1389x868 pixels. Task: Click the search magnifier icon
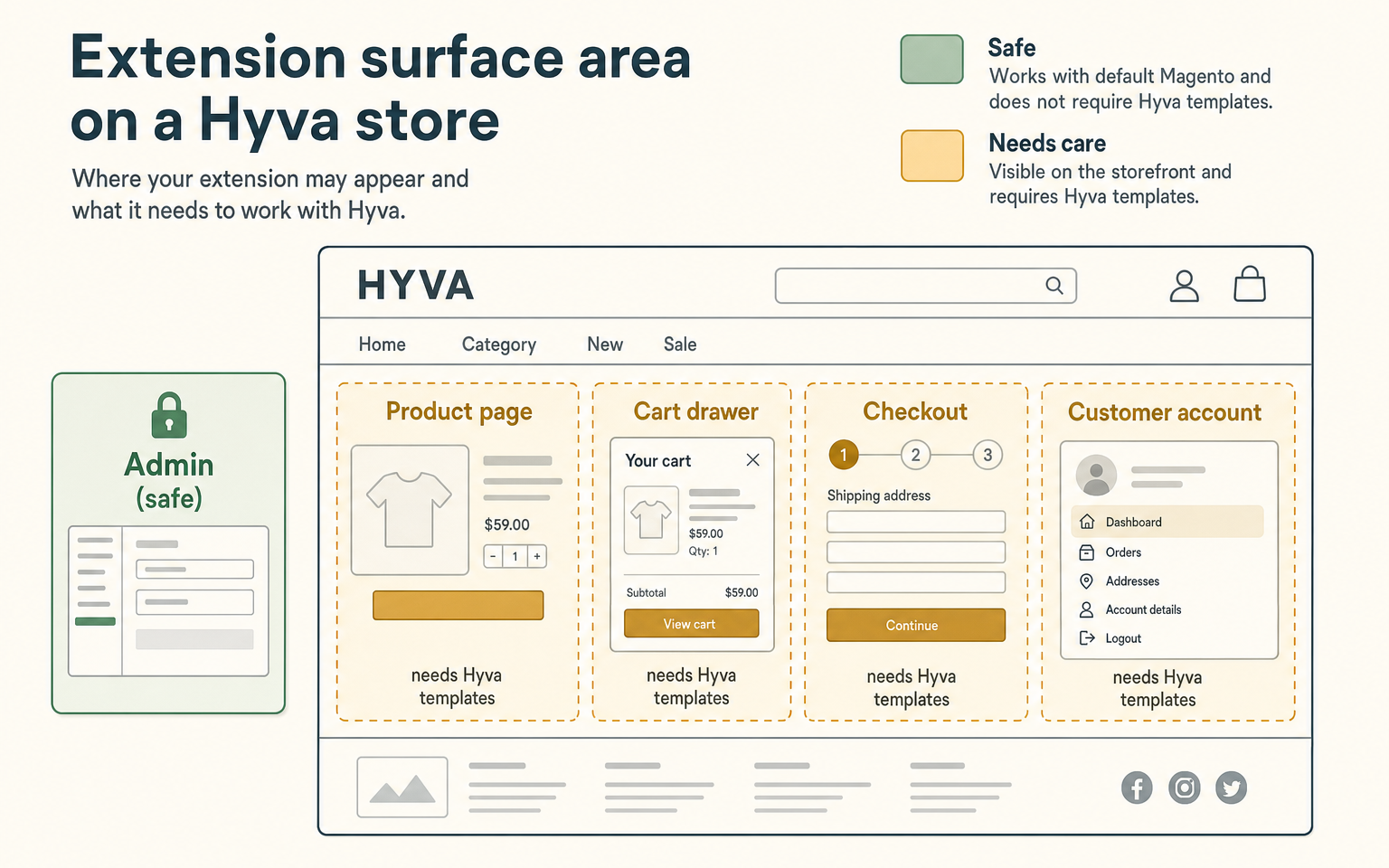pos(1054,286)
